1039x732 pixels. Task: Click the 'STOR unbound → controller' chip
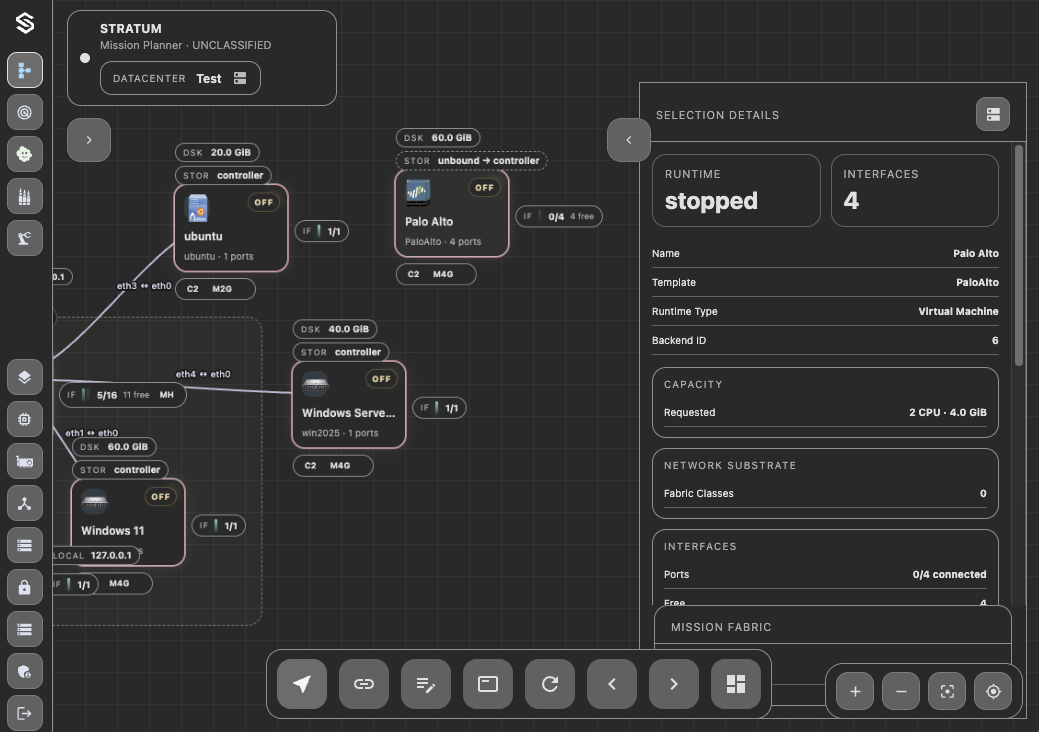[x=472, y=160]
